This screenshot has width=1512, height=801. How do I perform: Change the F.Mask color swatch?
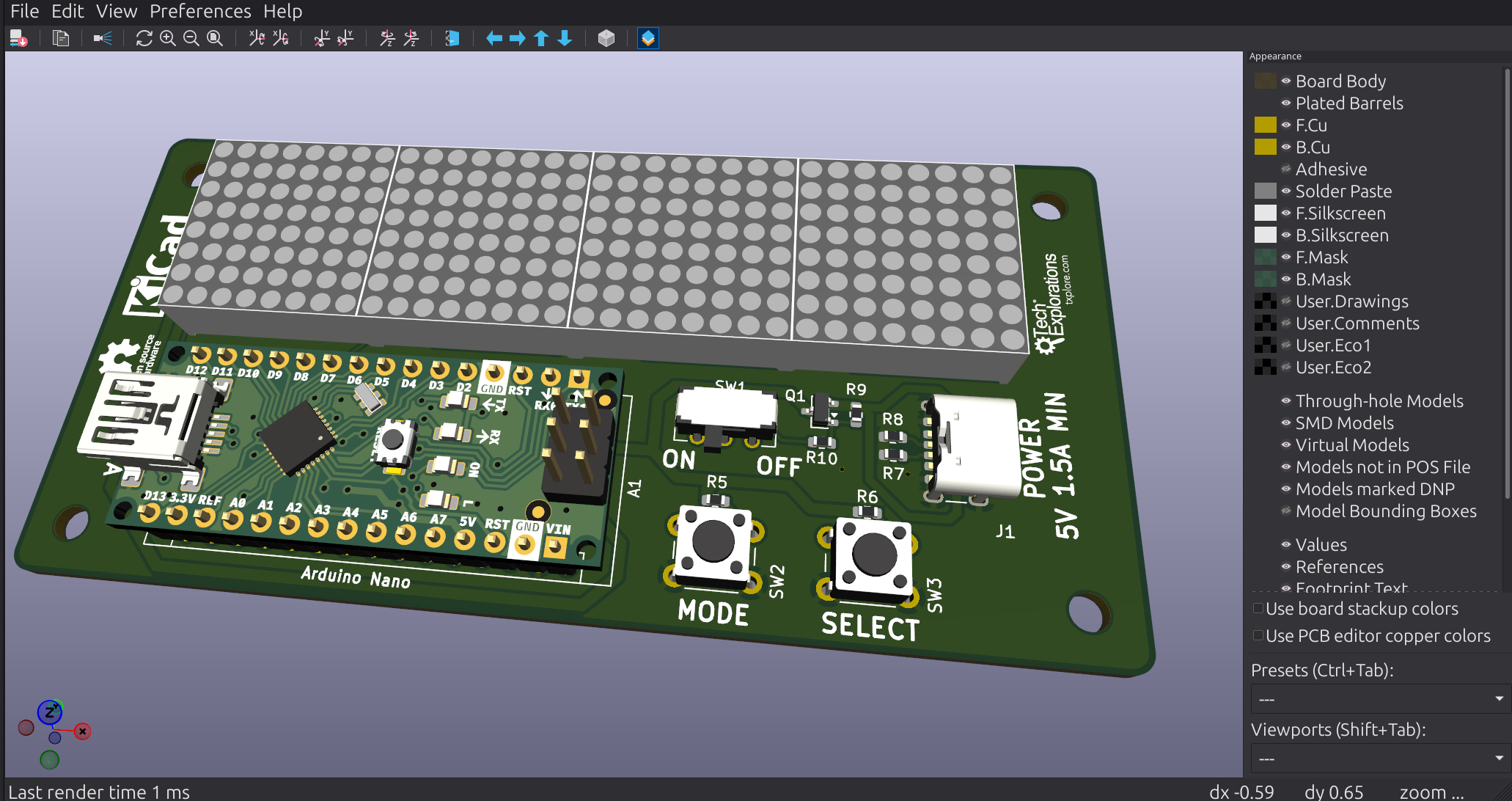(x=1265, y=257)
